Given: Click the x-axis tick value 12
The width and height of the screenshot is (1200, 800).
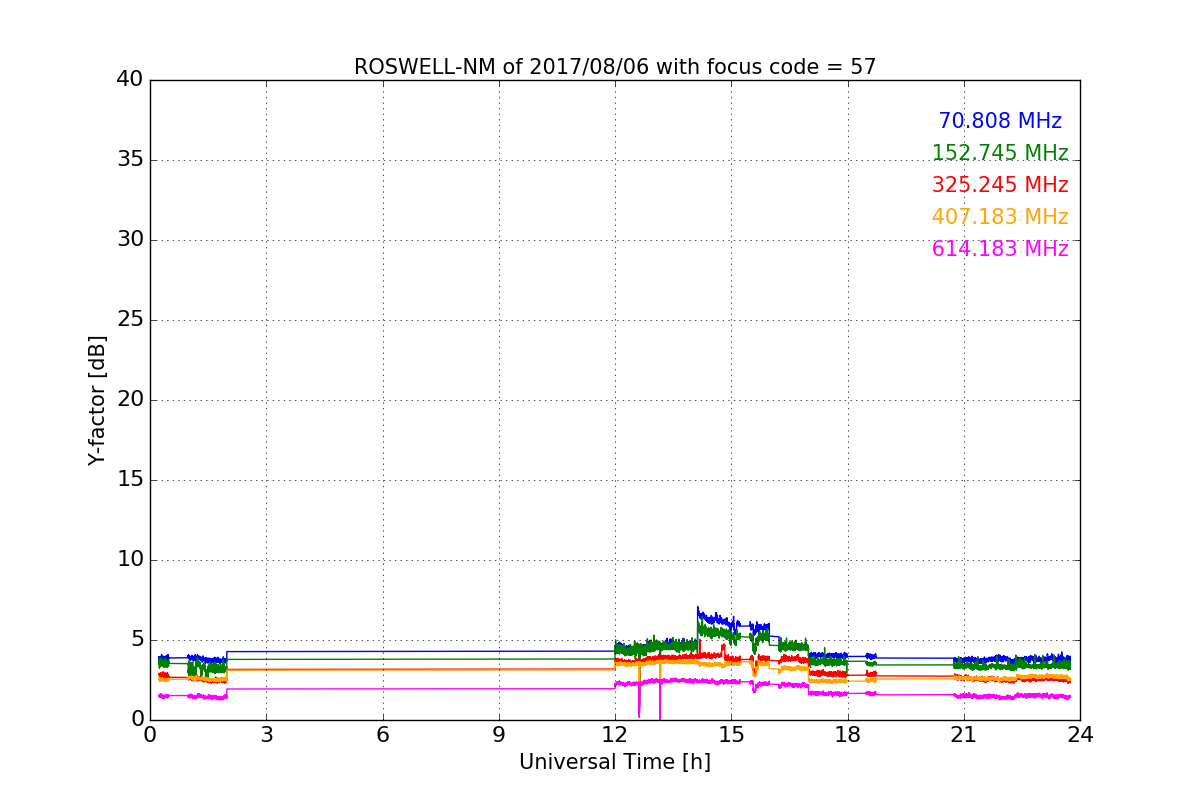Looking at the screenshot, I should [x=615, y=735].
